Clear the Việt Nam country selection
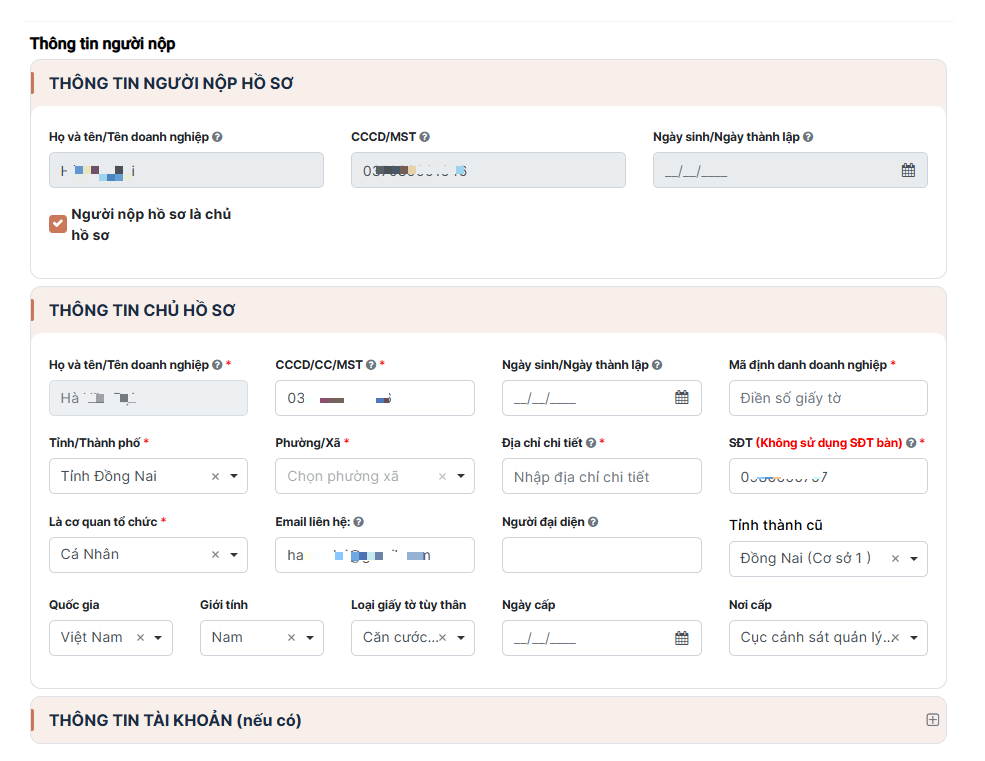Image resolution: width=985 pixels, height=761 pixels. 140,638
